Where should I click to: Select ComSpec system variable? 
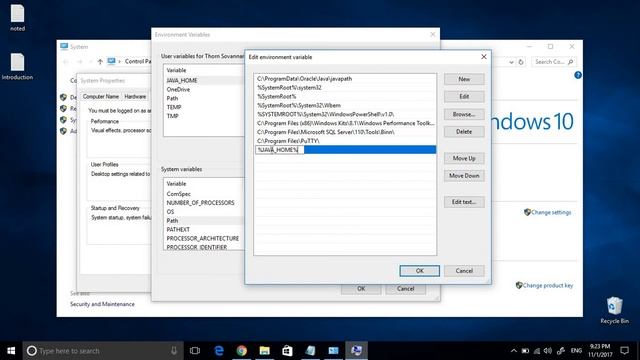point(204,194)
